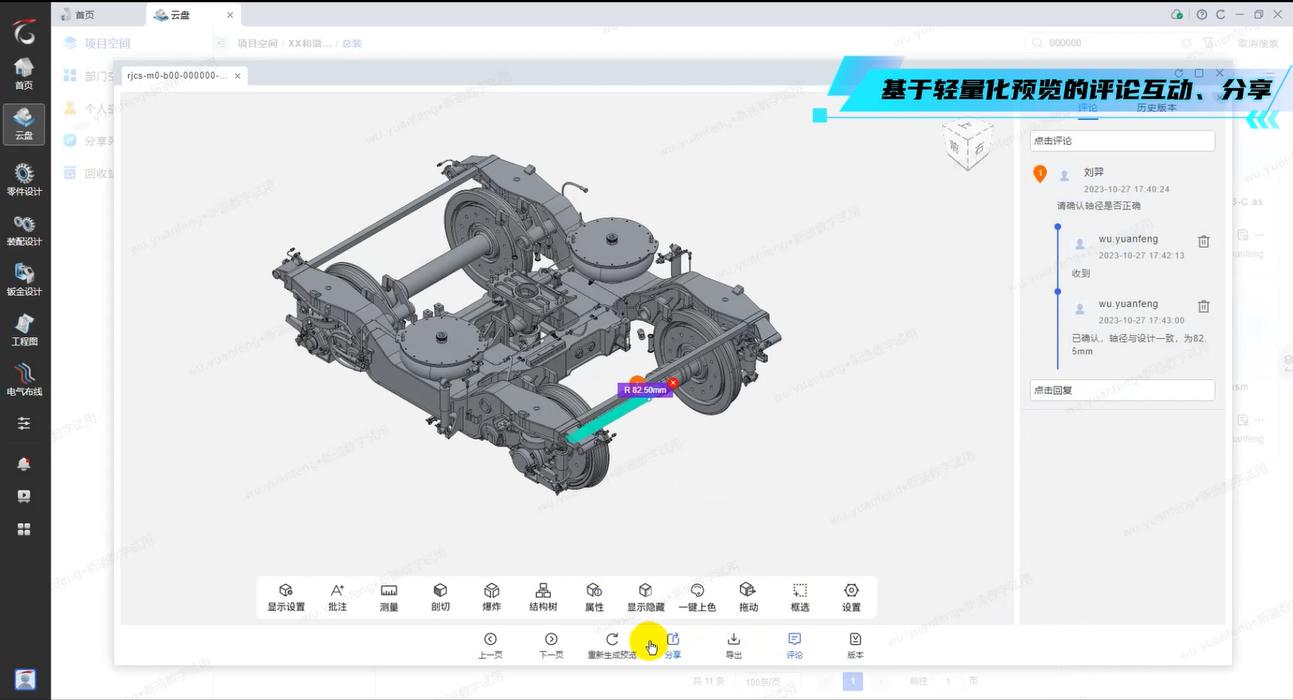Toggle the 显示隐藏 show/hide tool
Image resolution: width=1293 pixels, height=700 pixels.
click(x=645, y=597)
